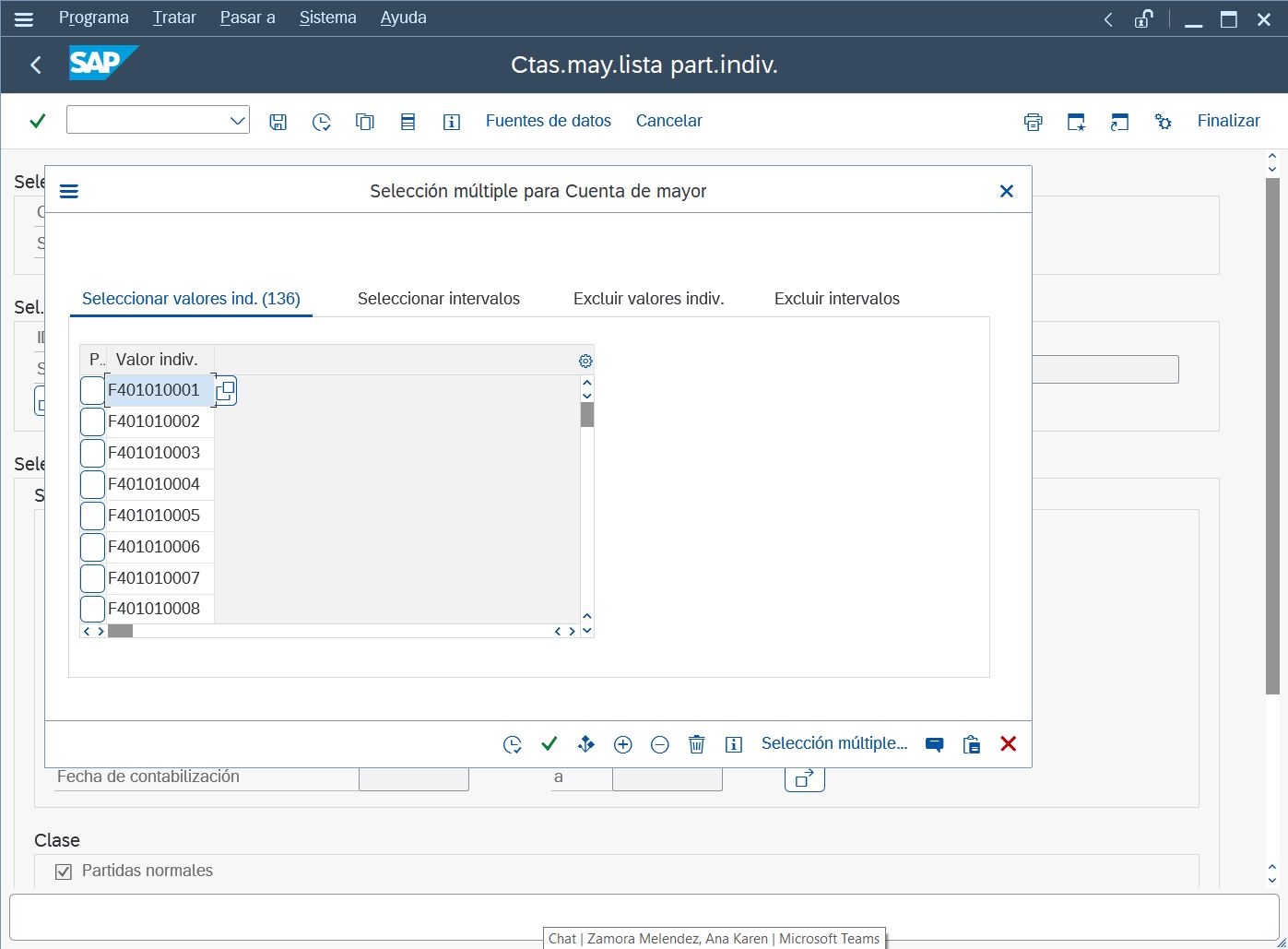This screenshot has width=1288, height=949.
Task: Click the trash icon to delete selection
Action: 697,744
